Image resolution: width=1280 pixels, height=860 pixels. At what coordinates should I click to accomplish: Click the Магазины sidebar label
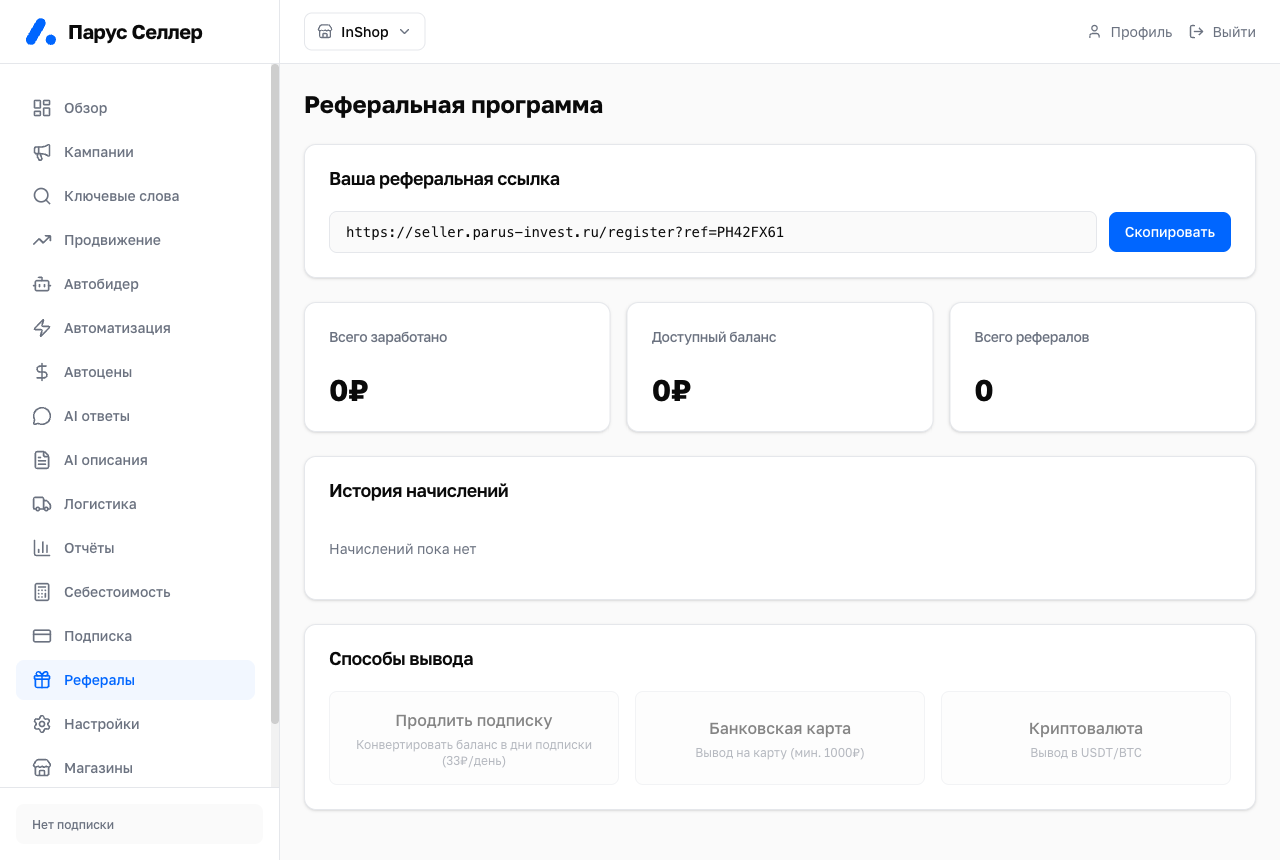click(98, 768)
